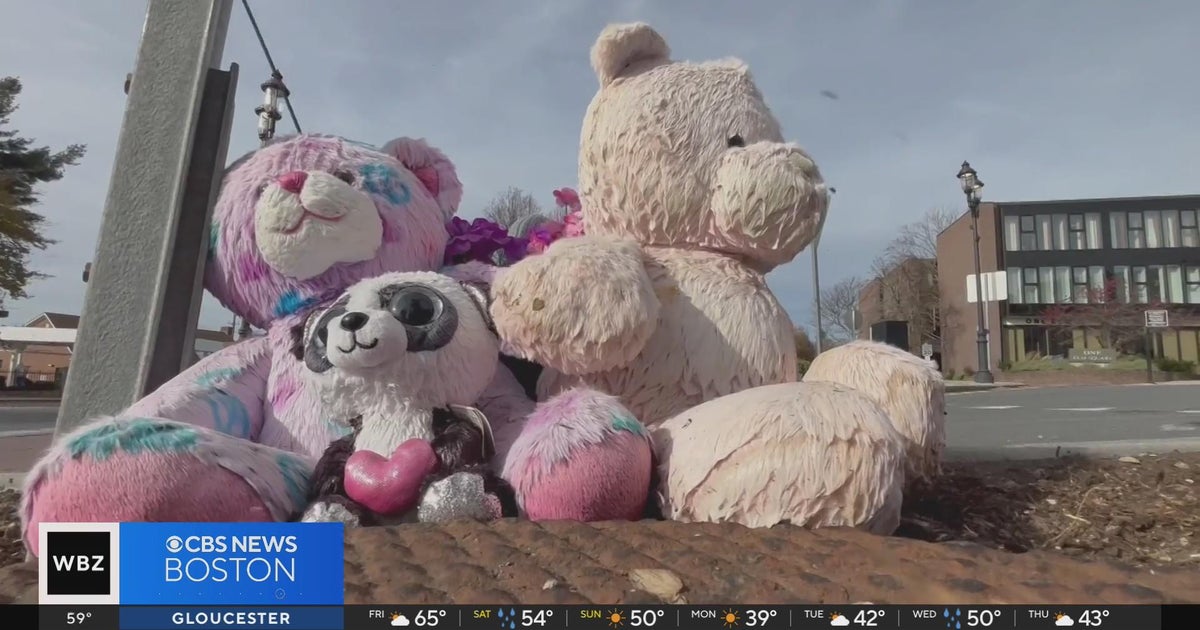
Task: Click the THU day label
Action: point(1039,616)
